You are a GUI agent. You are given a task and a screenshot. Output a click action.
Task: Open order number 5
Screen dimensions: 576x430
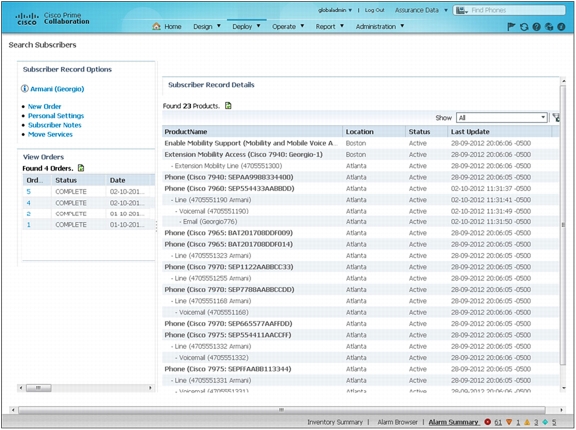click(29, 192)
